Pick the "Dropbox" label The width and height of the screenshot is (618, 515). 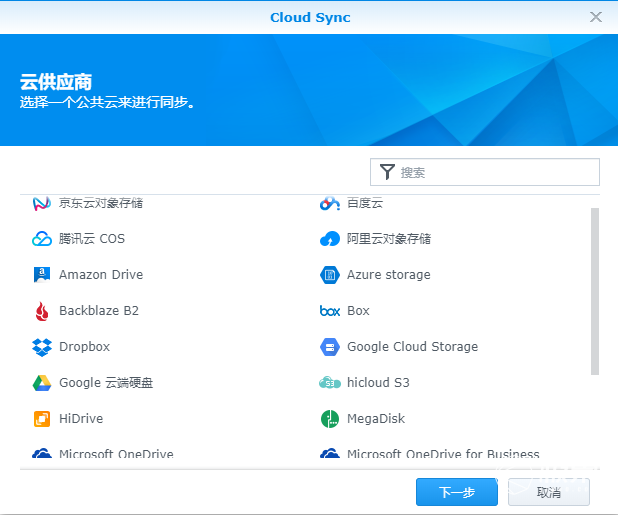coord(84,347)
